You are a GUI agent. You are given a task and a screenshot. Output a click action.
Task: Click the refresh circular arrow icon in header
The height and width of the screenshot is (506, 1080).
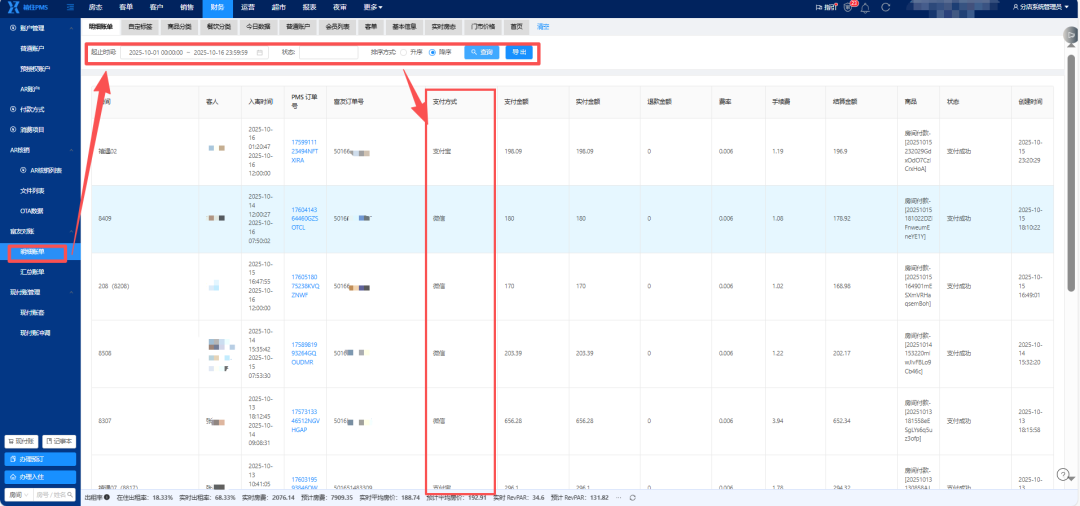(x=886, y=8)
